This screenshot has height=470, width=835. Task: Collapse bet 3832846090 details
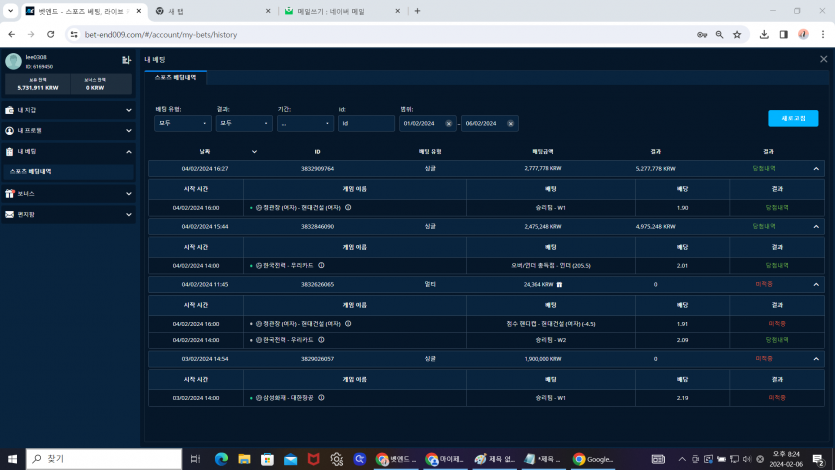[x=816, y=227]
